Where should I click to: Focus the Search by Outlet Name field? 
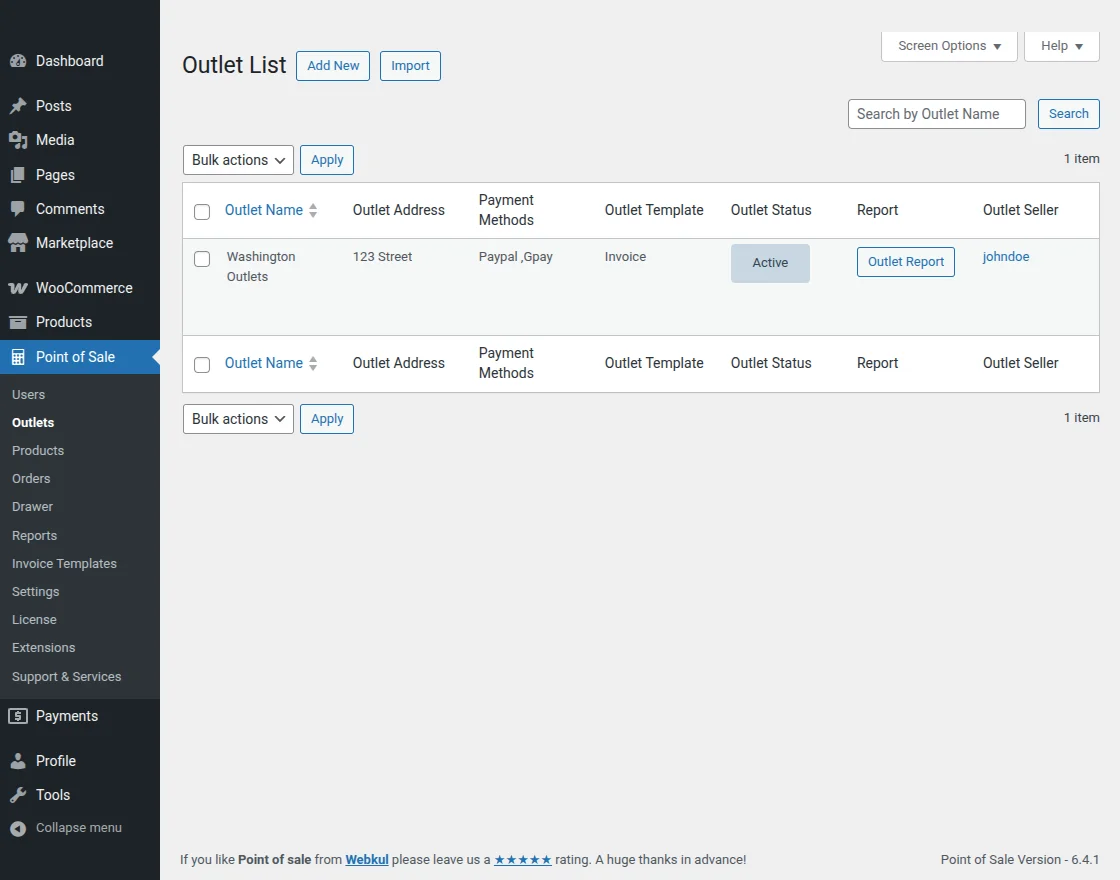[x=936, y=114]
